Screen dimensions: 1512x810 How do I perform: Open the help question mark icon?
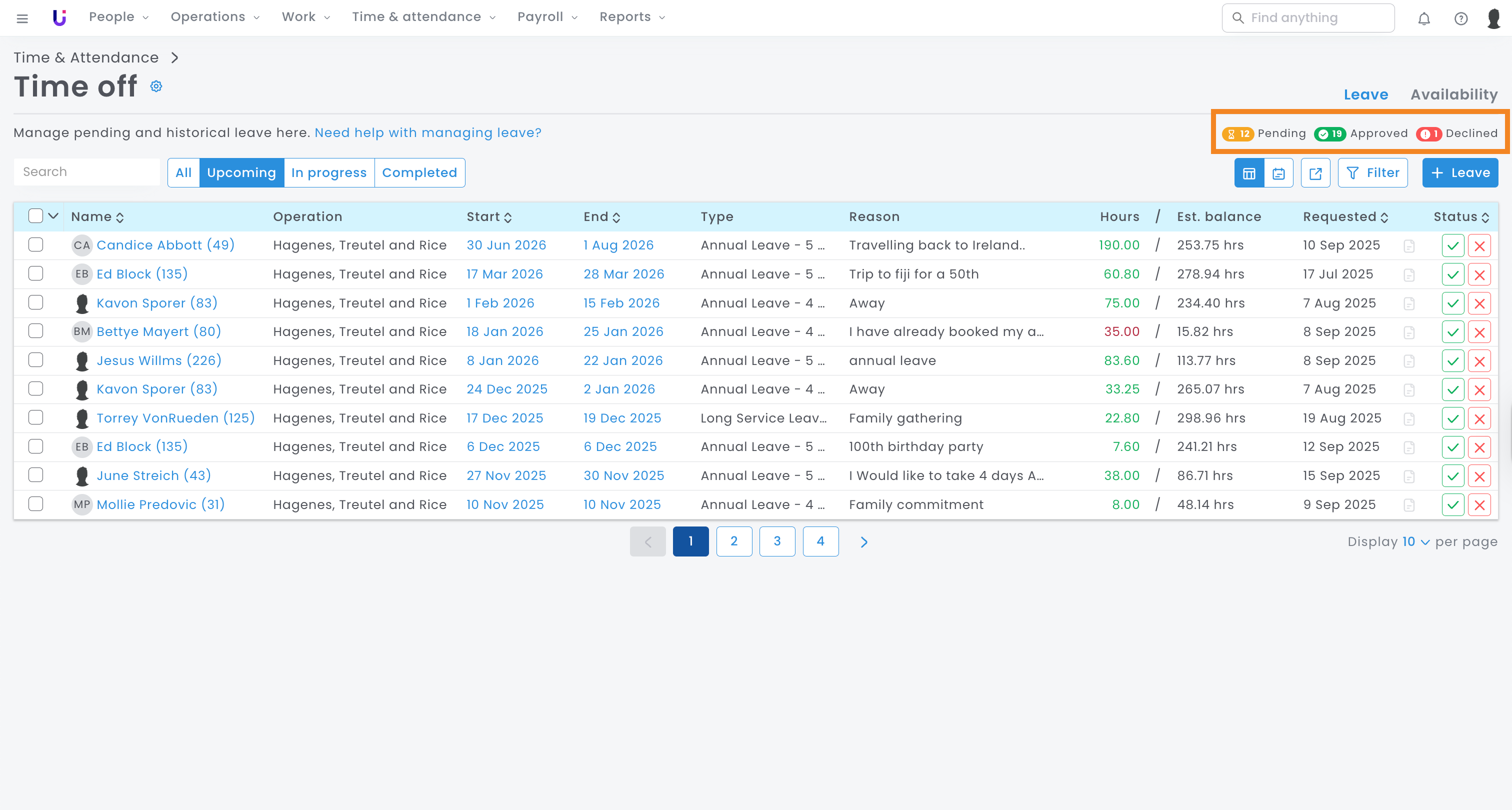[x=1461, y=18]
